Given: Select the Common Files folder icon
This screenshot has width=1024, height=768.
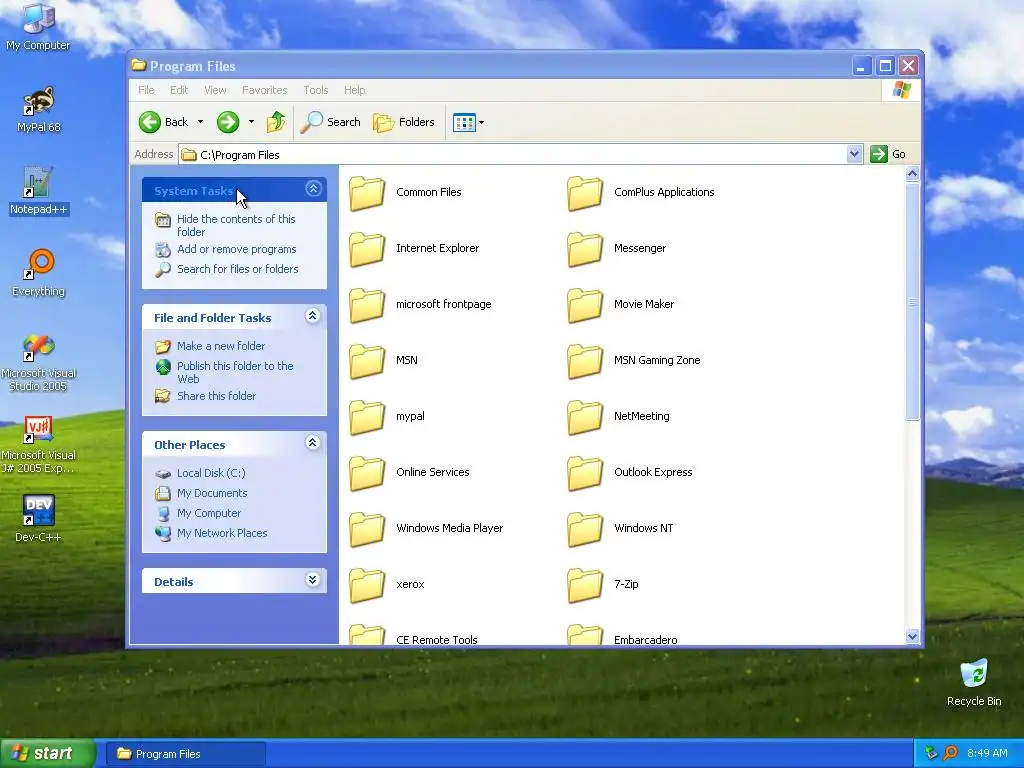Looking at the screenshot, I should pyautogui.click(x=367, y=193).
